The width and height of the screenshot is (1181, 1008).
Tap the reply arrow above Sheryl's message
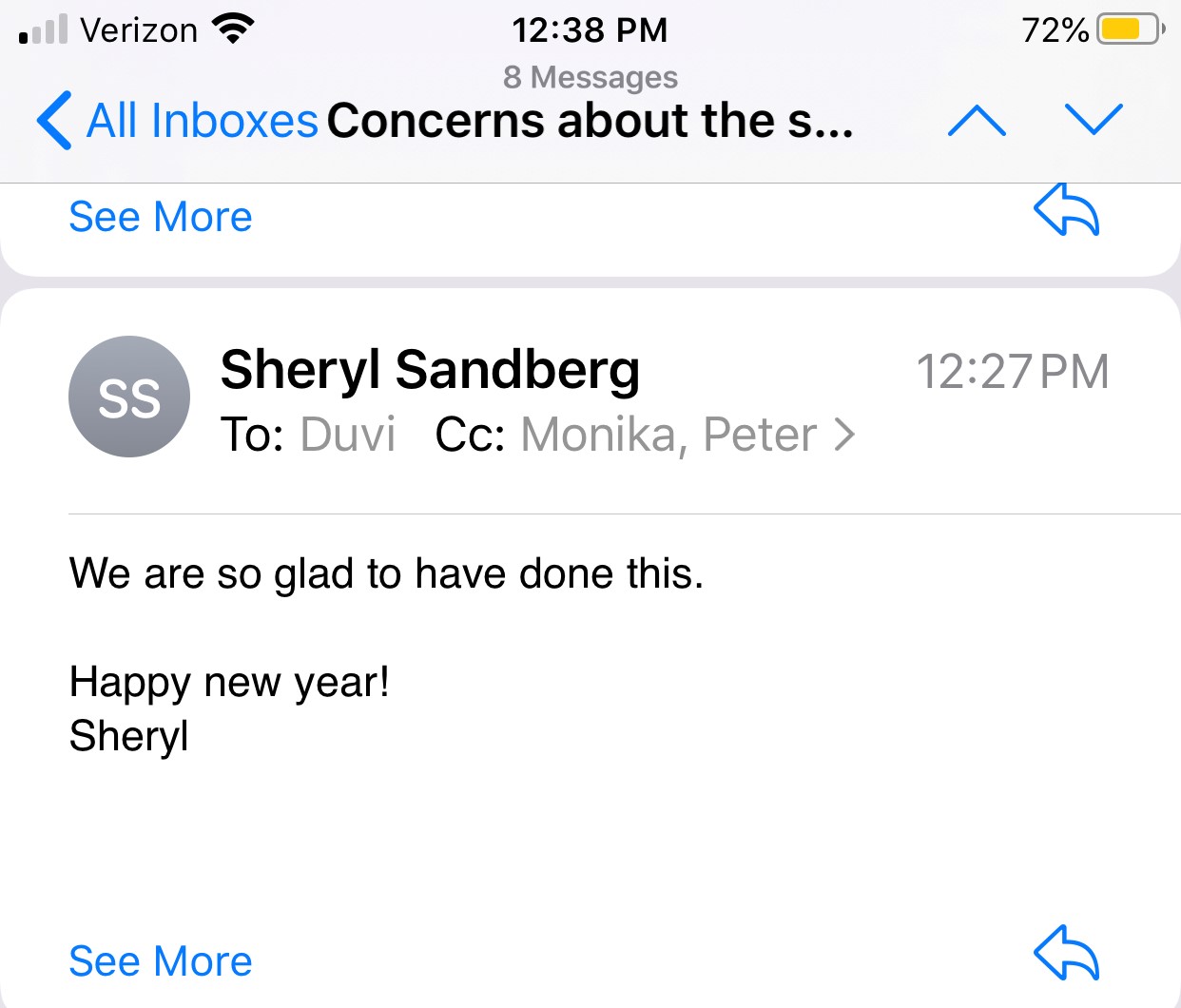point(1066,210)
